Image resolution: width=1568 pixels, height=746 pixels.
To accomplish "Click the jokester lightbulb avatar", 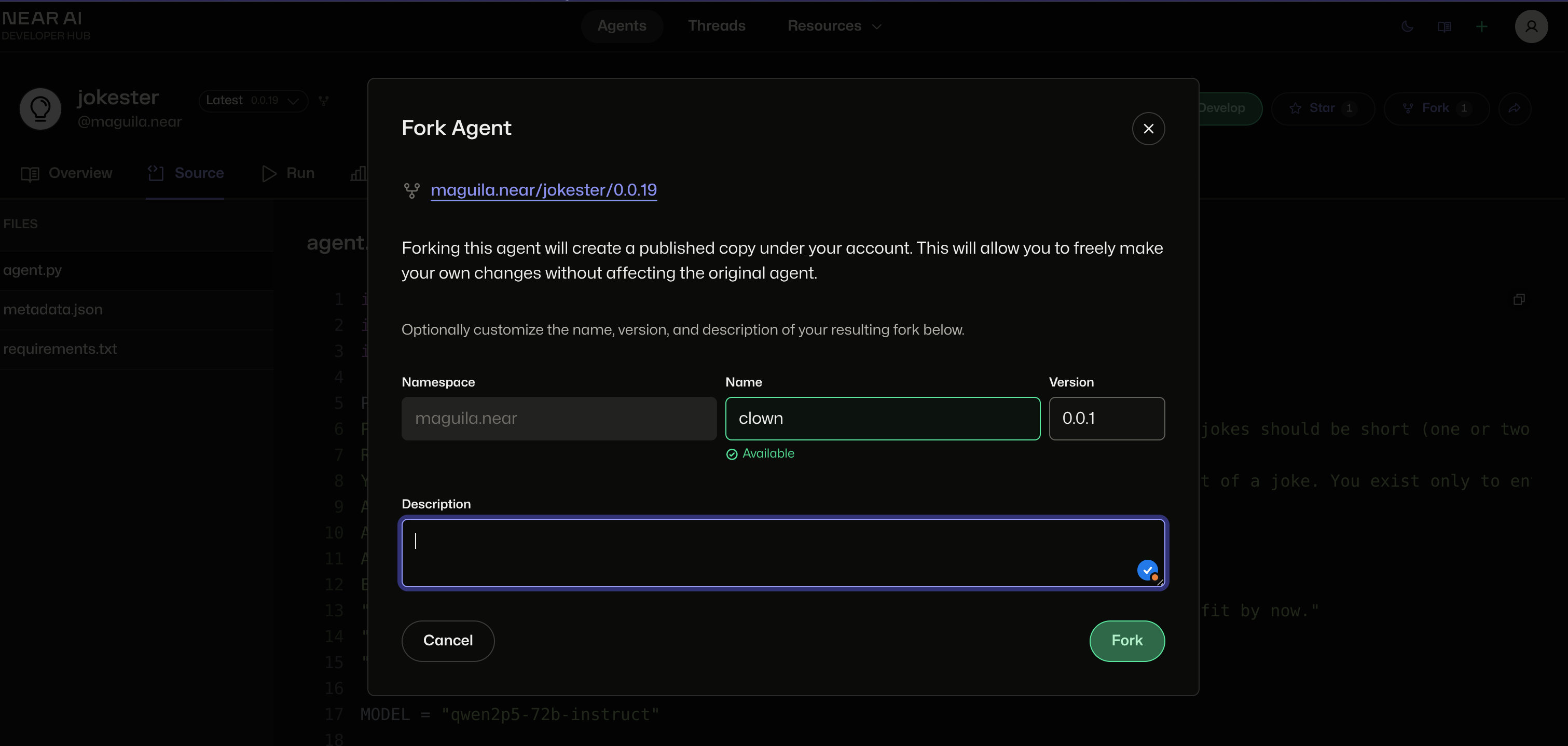I will (x=40, y=109).
